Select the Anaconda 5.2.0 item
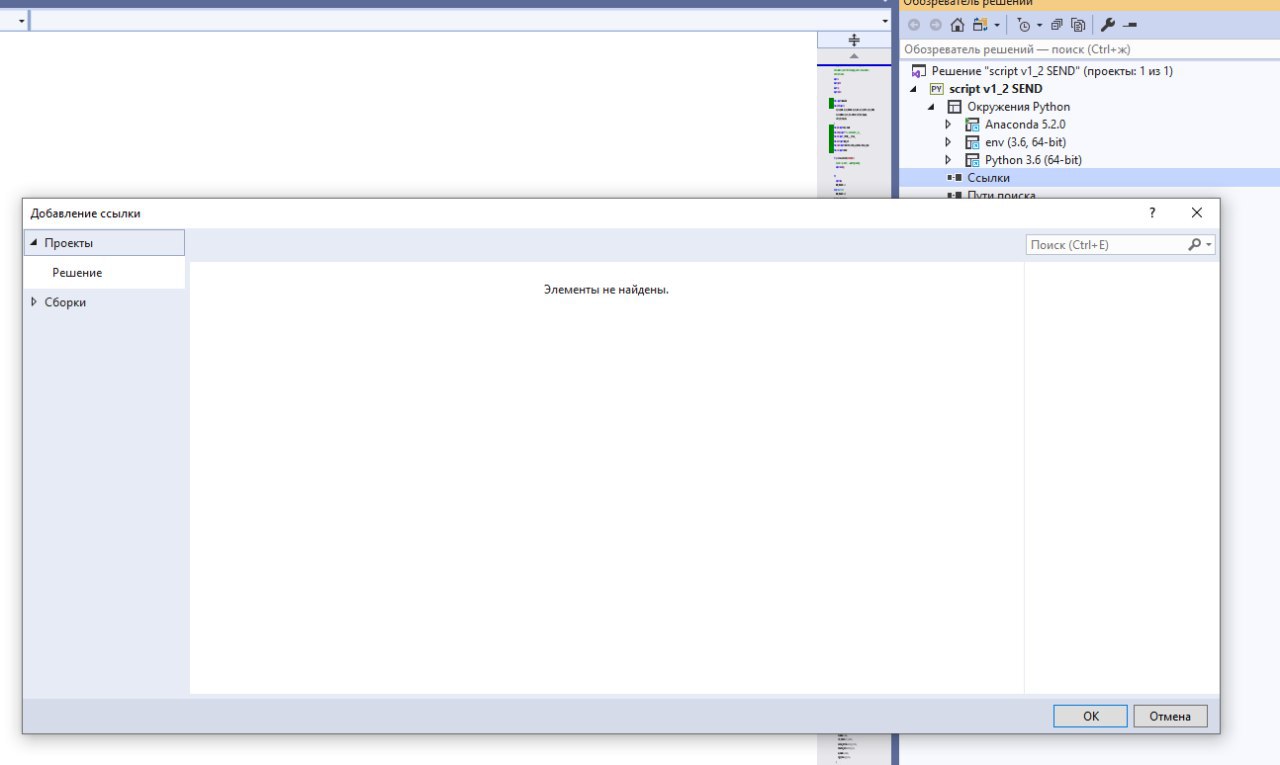1280x765 pixels. point(1025,125)
